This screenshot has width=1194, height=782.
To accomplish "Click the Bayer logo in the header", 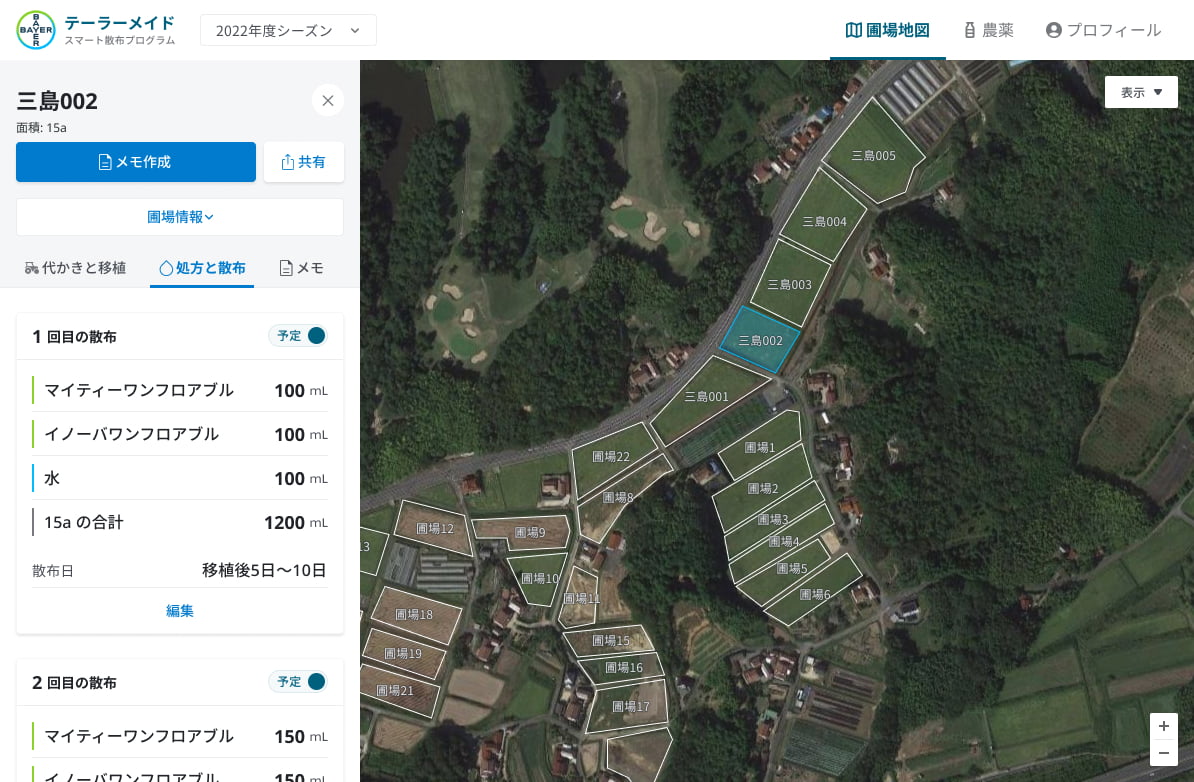I will click(36, 30).
